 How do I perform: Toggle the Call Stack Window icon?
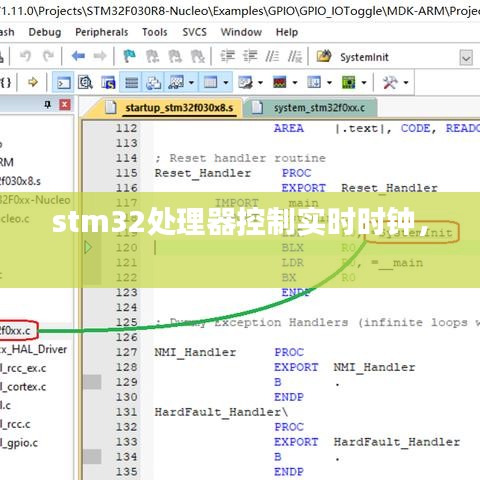[153, 82]
